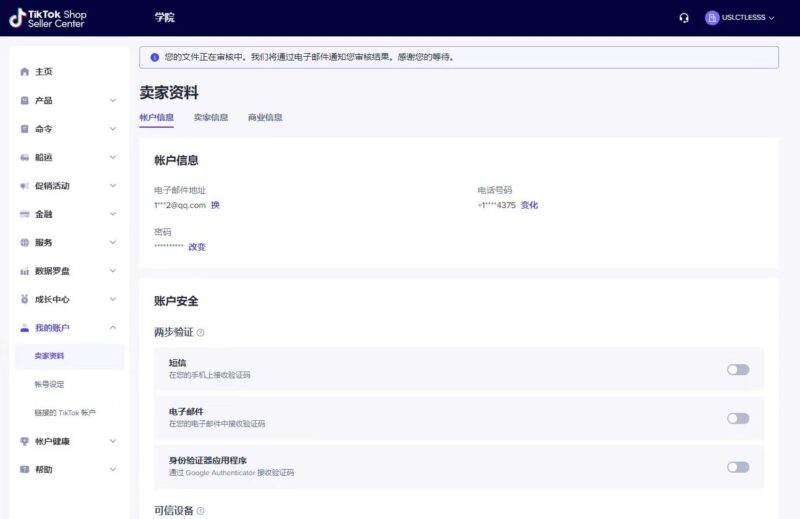Screen dimensions: 800x519
Task: Open 学院 in the top navigation
Action: 165,17
